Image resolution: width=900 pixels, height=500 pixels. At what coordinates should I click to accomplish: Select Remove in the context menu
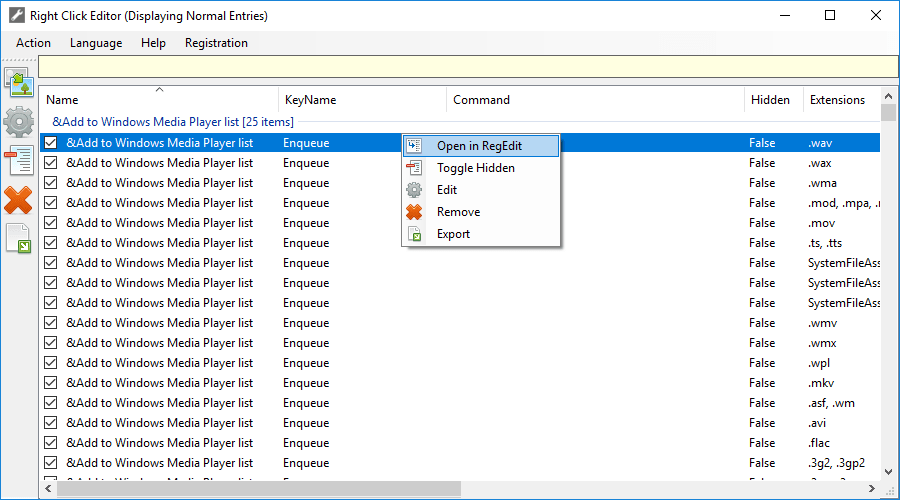(481, 212)
